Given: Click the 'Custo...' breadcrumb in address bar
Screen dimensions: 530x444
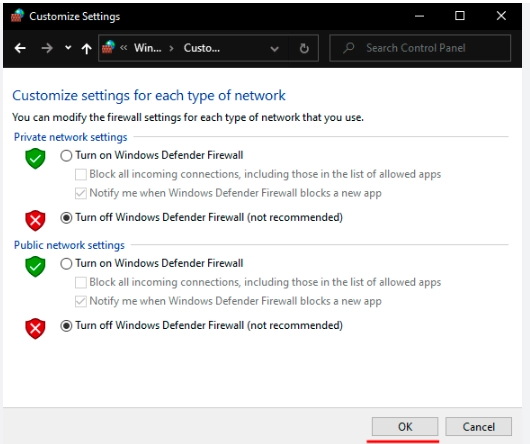Looking at the screenshot, I should pyautogui.click(x=202, y=48).
